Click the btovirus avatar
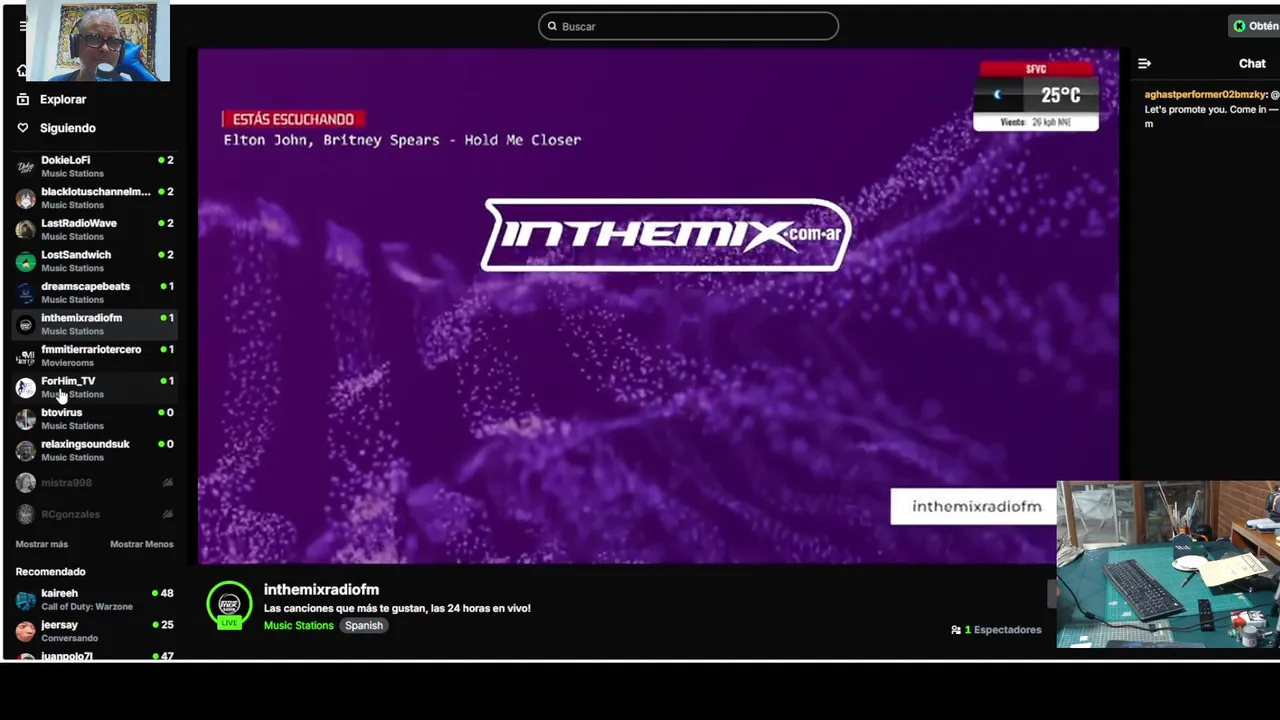This screenshot has height=720, width=1280. (x=26, y=419)
